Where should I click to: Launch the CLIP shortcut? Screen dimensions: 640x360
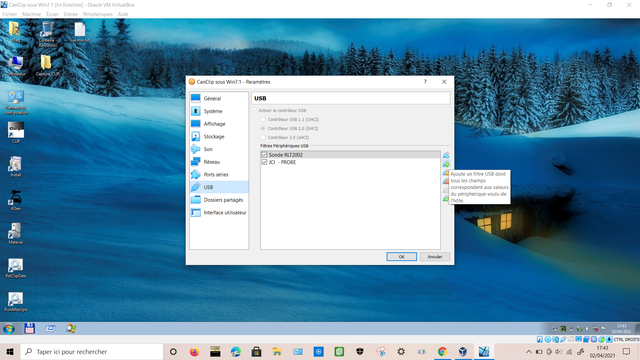16,133
